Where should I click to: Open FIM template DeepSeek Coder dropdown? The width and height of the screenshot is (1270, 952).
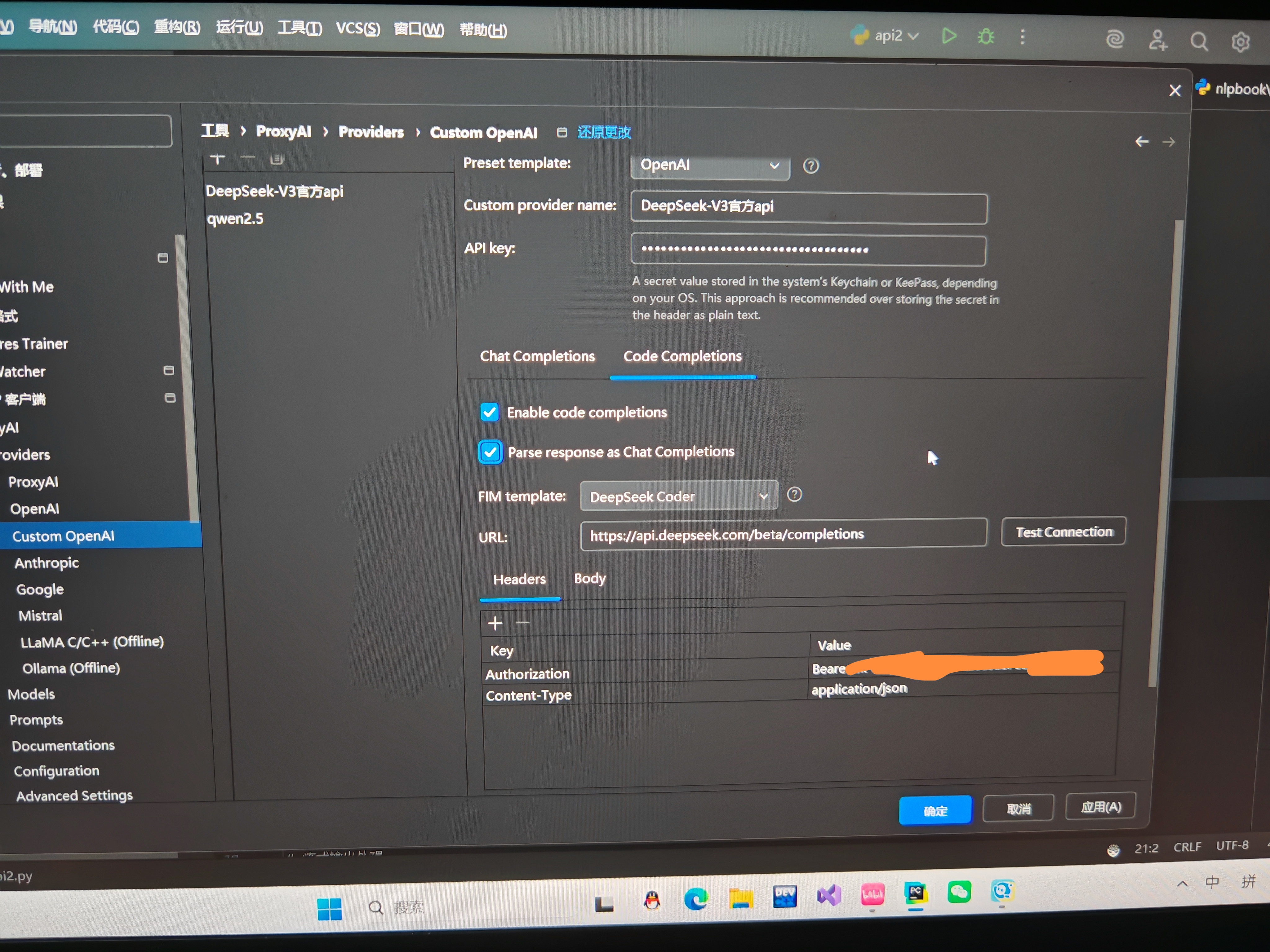click(x=678, y=496)
